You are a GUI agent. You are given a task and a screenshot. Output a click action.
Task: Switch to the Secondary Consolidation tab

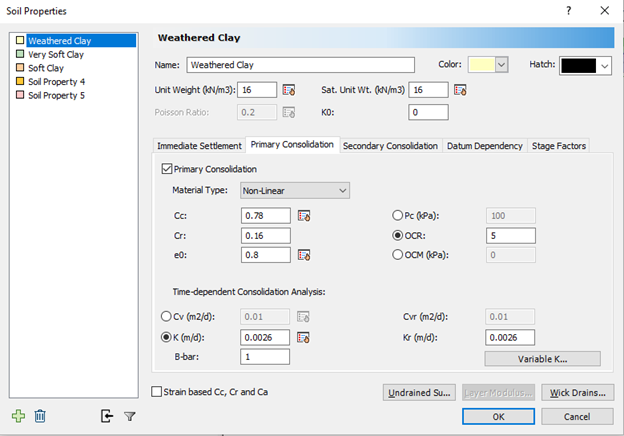coord(390,146)
